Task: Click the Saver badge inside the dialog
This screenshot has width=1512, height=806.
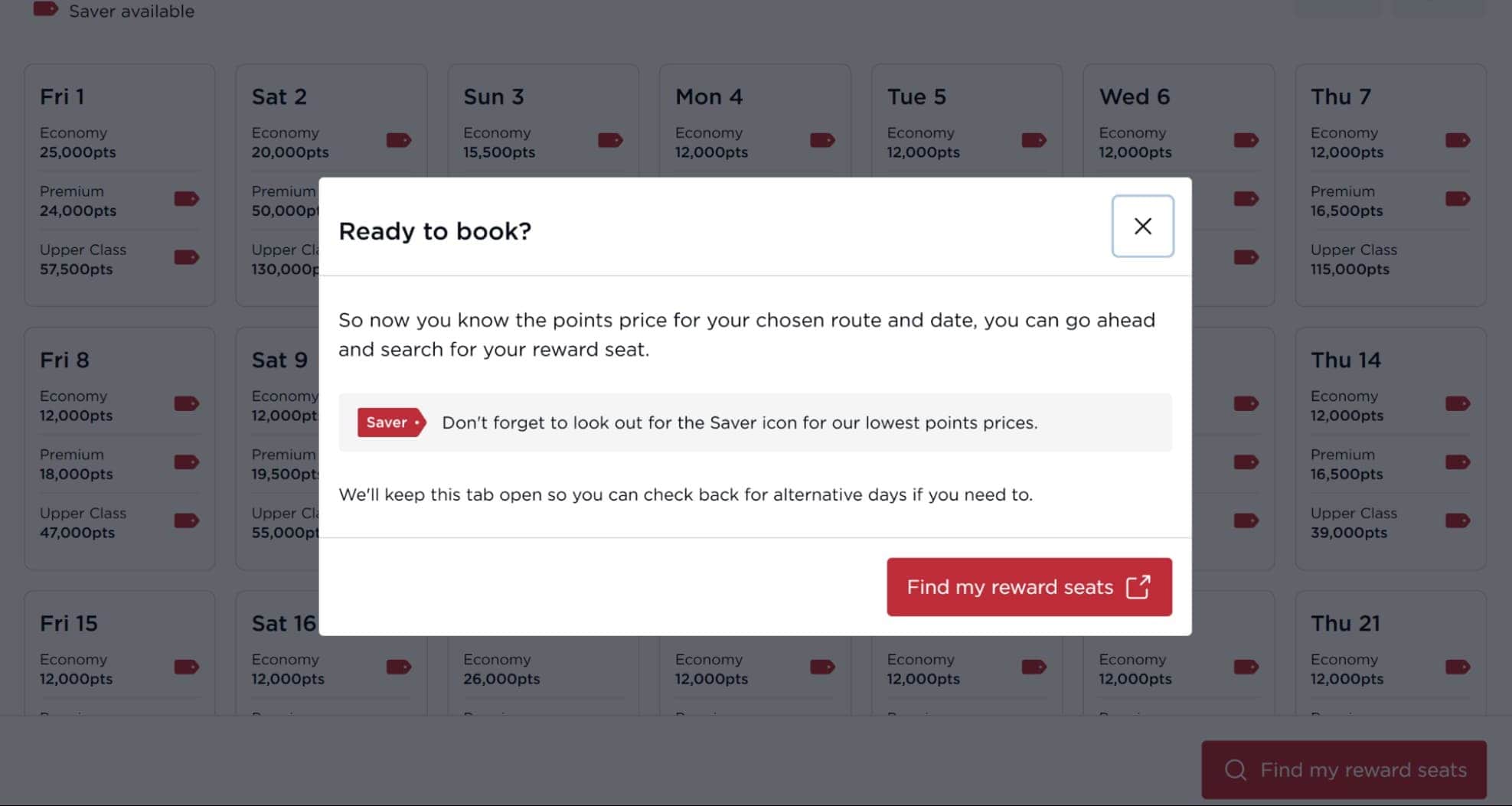Action: [390, 422]
